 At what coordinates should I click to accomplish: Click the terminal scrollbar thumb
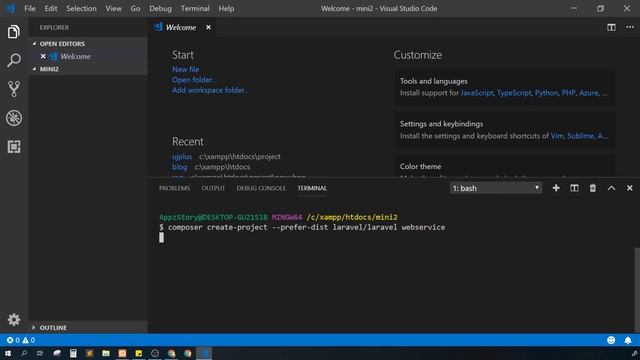click(637, 289)
